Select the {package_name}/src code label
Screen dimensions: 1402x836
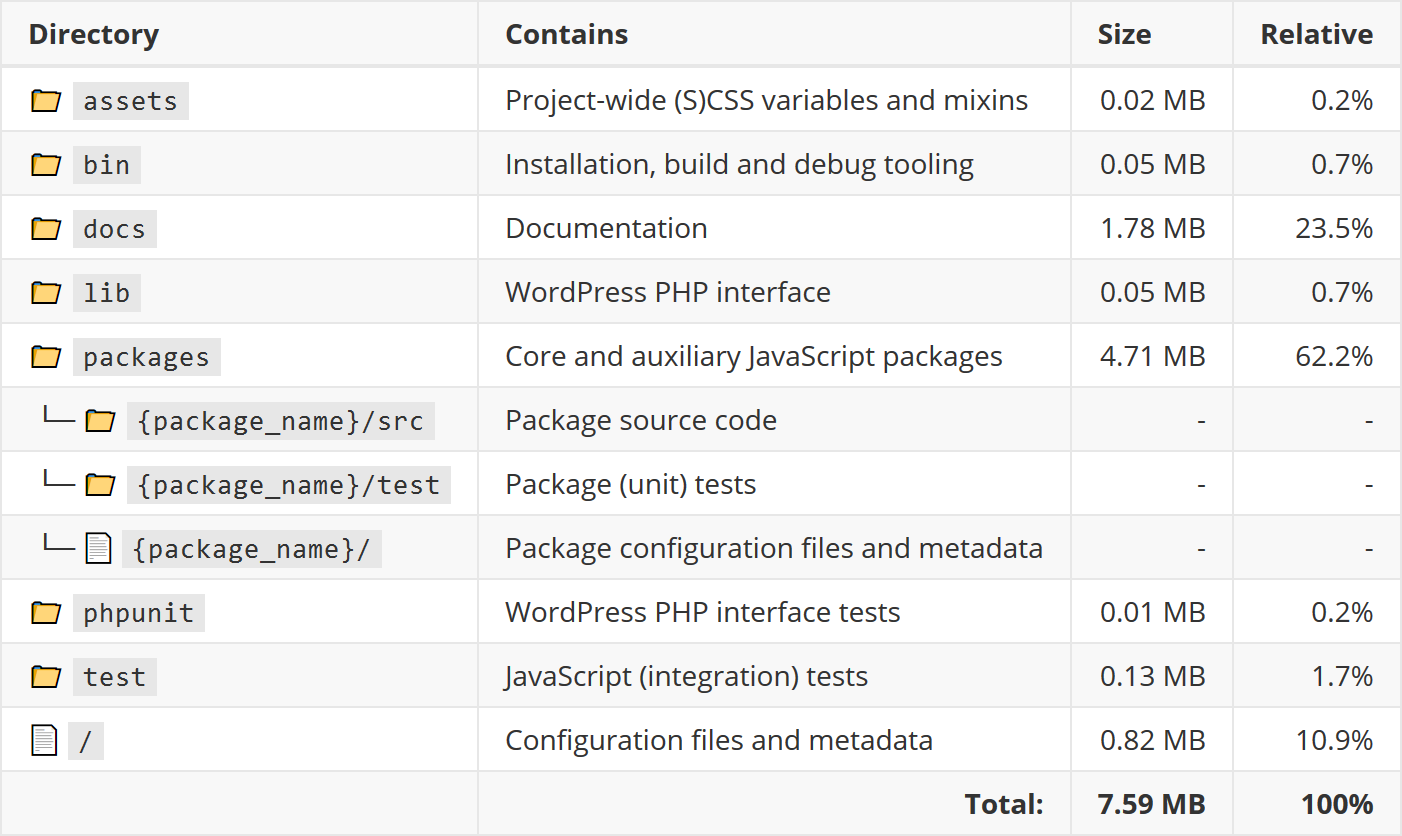point(280,421)
